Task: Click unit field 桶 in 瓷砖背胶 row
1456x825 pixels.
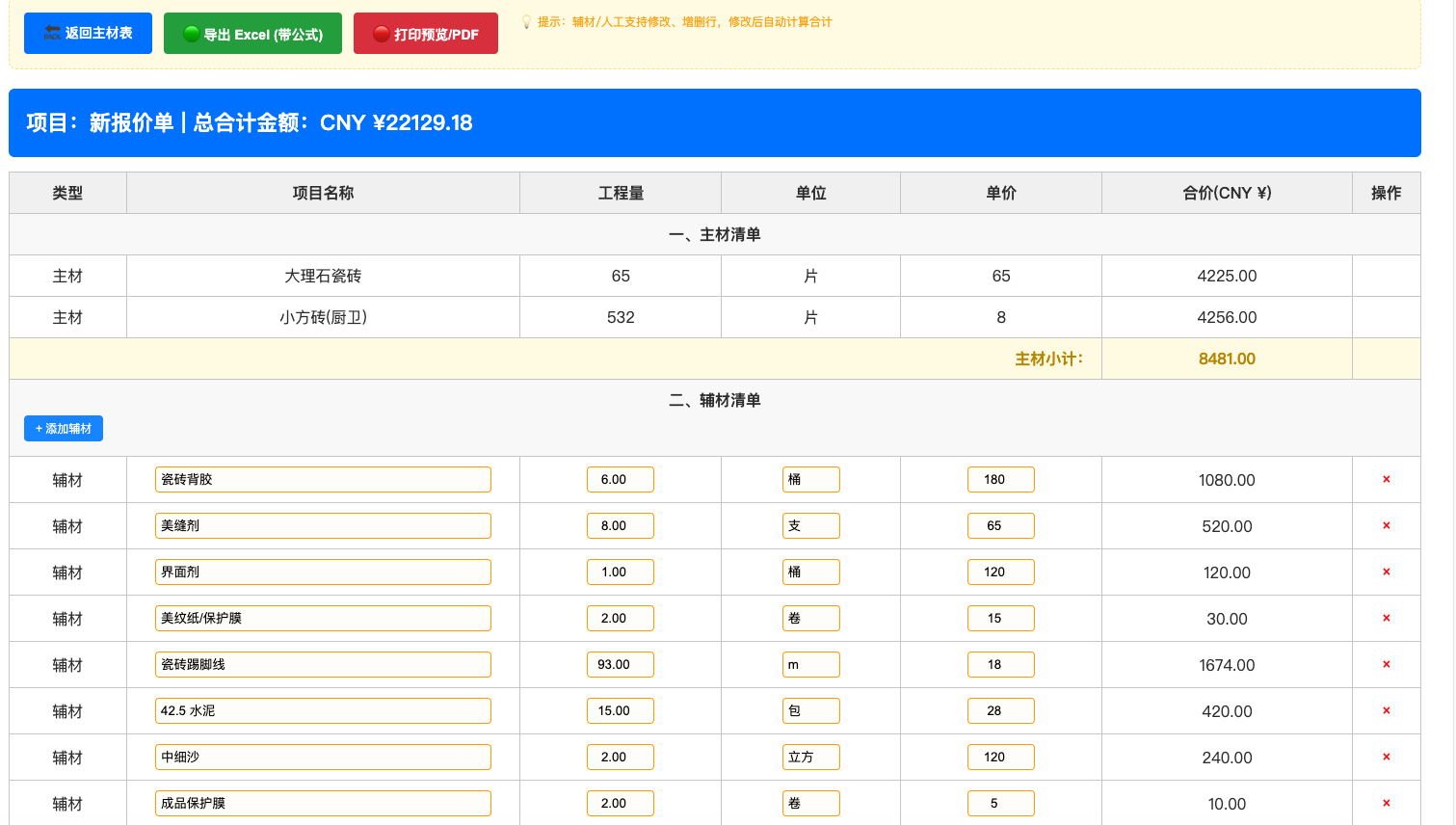Action: 810,479
